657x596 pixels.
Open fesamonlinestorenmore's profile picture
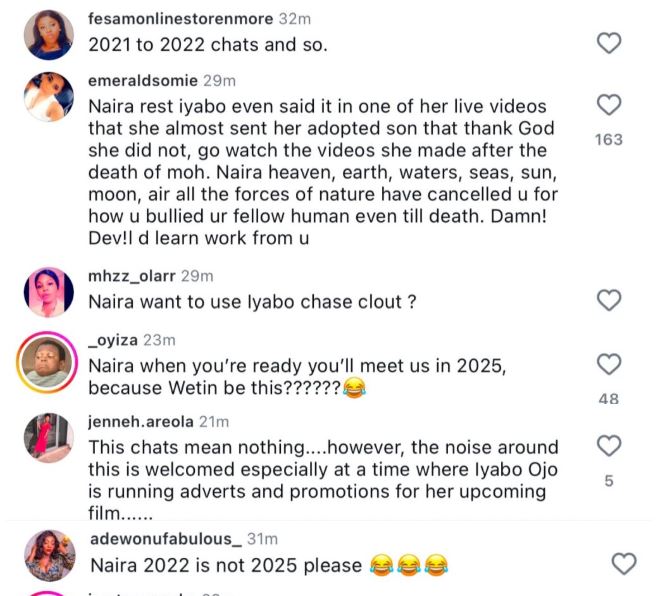tap(49, 35)
